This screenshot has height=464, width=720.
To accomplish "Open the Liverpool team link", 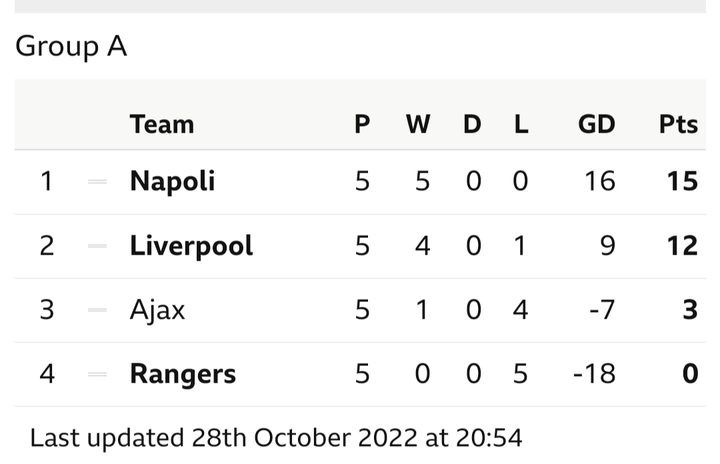I will coord(191,246).
